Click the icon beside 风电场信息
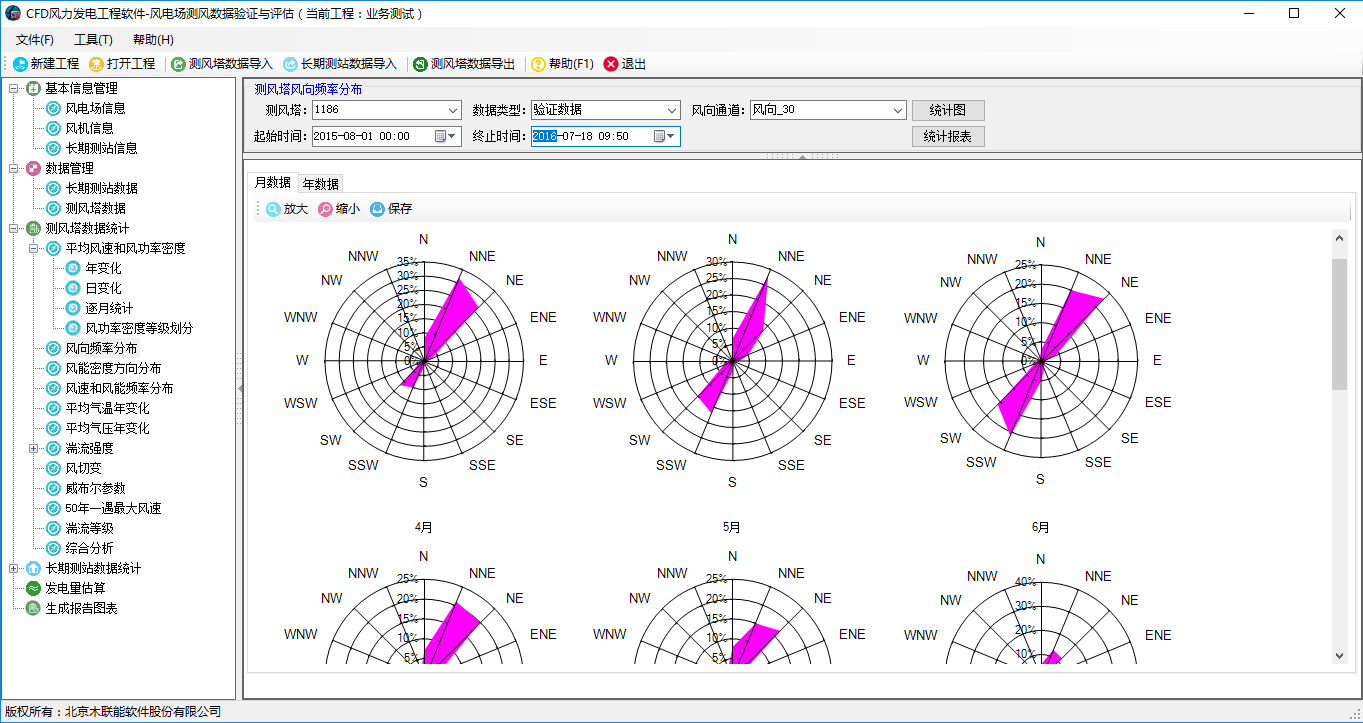The width and height of the screenshot is (1363, 723). tap(54, 108)
